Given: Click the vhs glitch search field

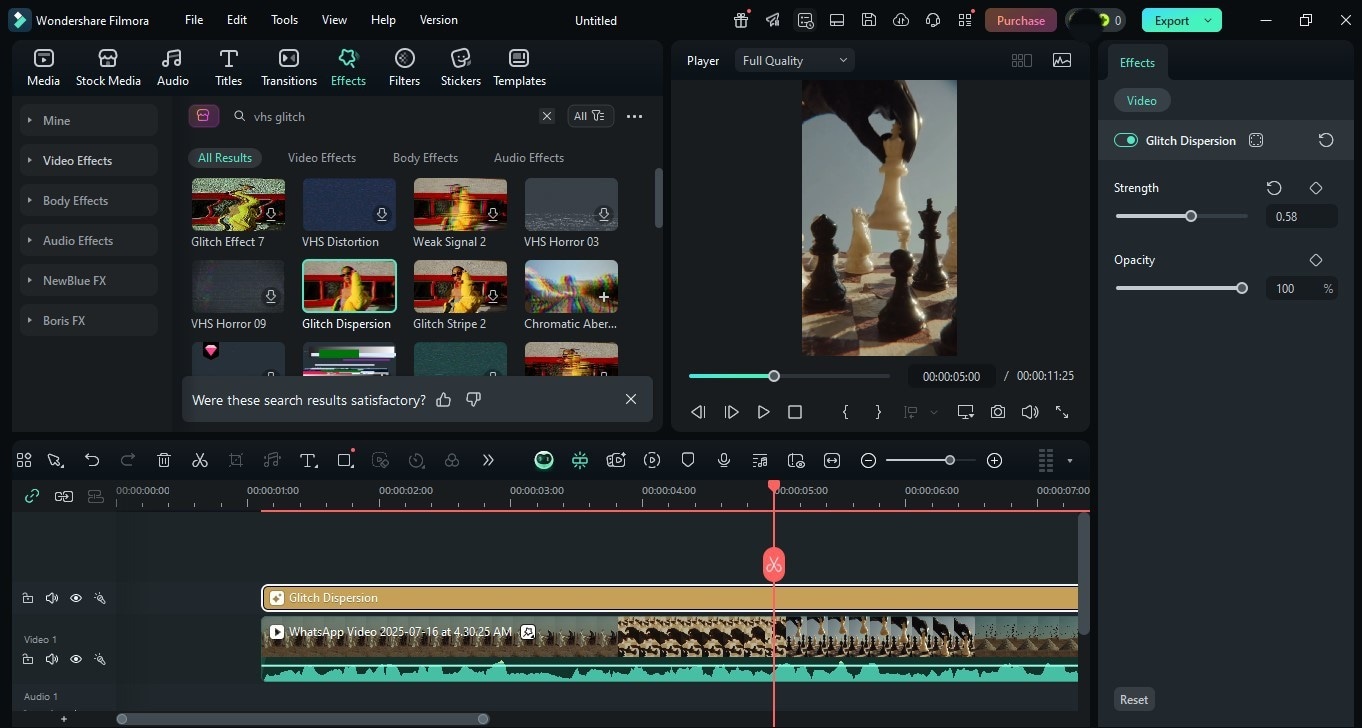Looking at the screenshot, I should [393, 116].
